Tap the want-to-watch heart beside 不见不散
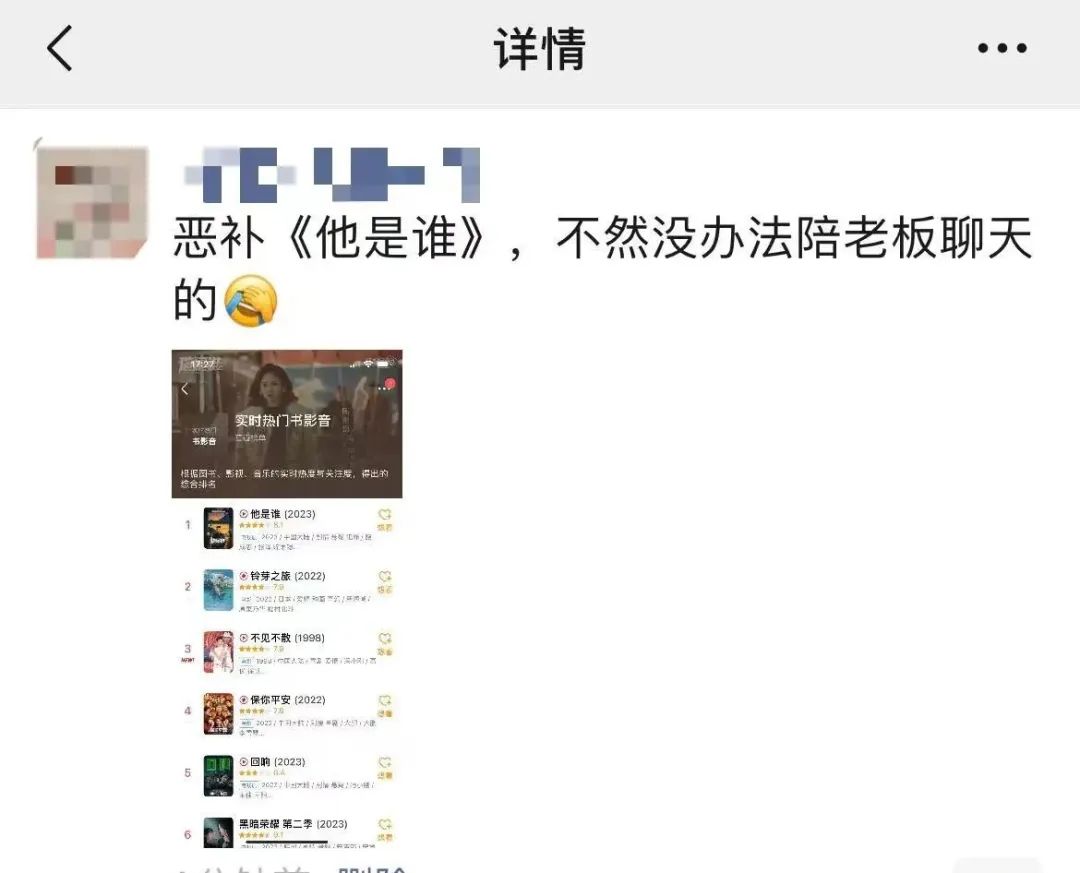The width and height of the screenshot is (1080, 873). 385,643
